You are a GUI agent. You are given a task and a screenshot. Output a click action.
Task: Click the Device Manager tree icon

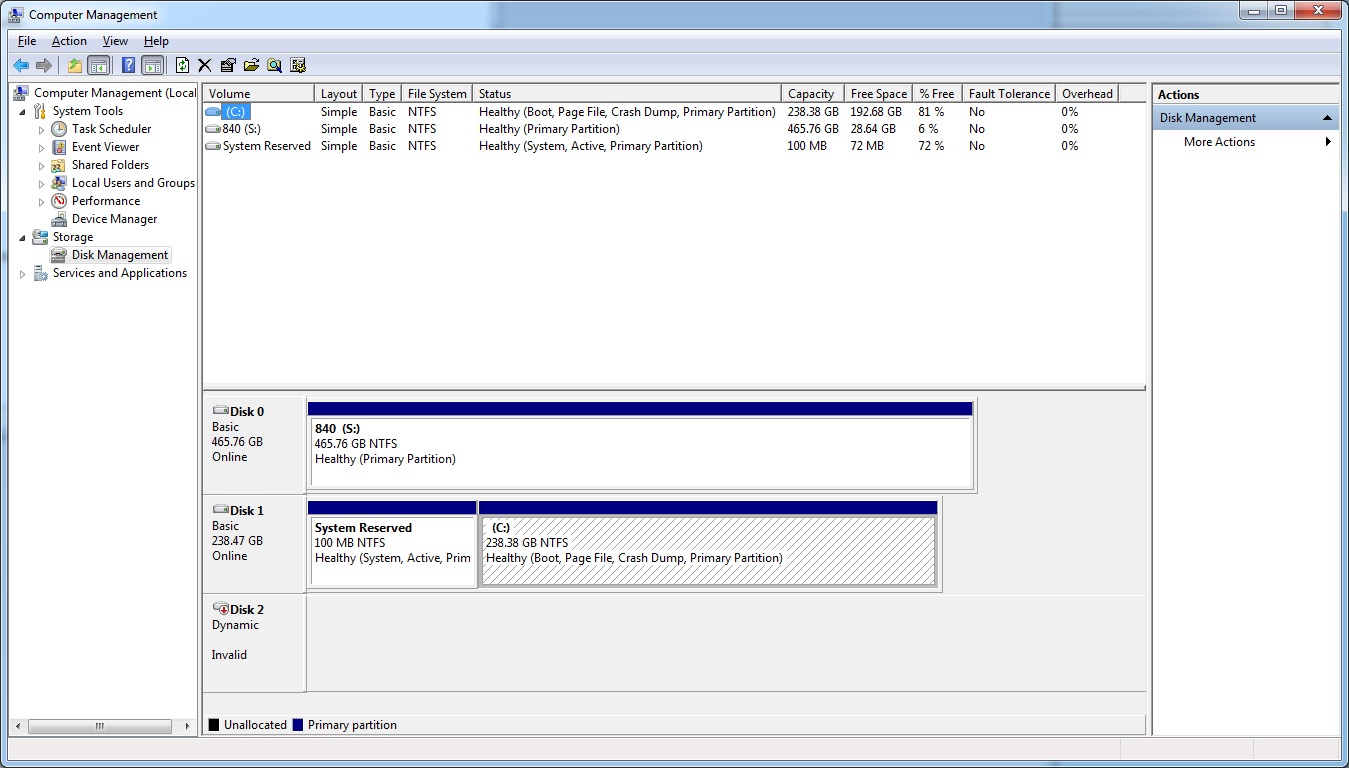click(59, 219)
